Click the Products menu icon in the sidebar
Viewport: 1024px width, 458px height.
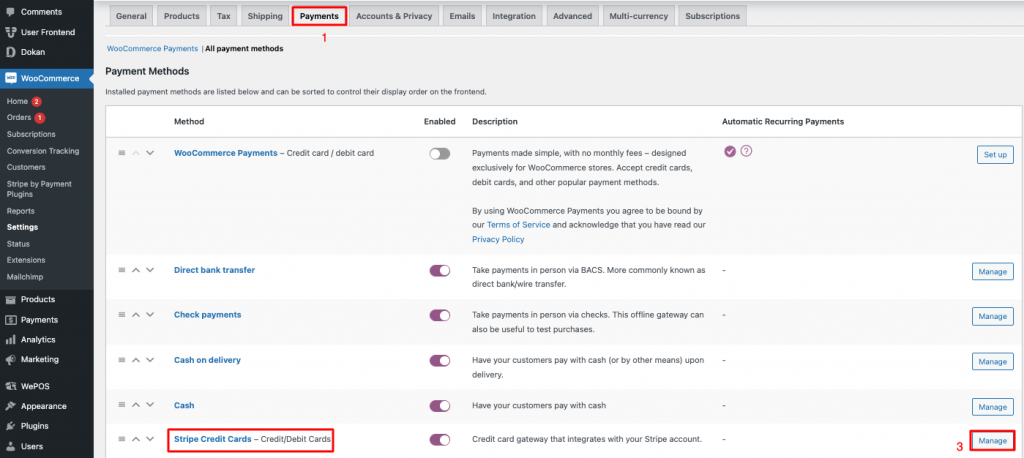coord(10,300)
